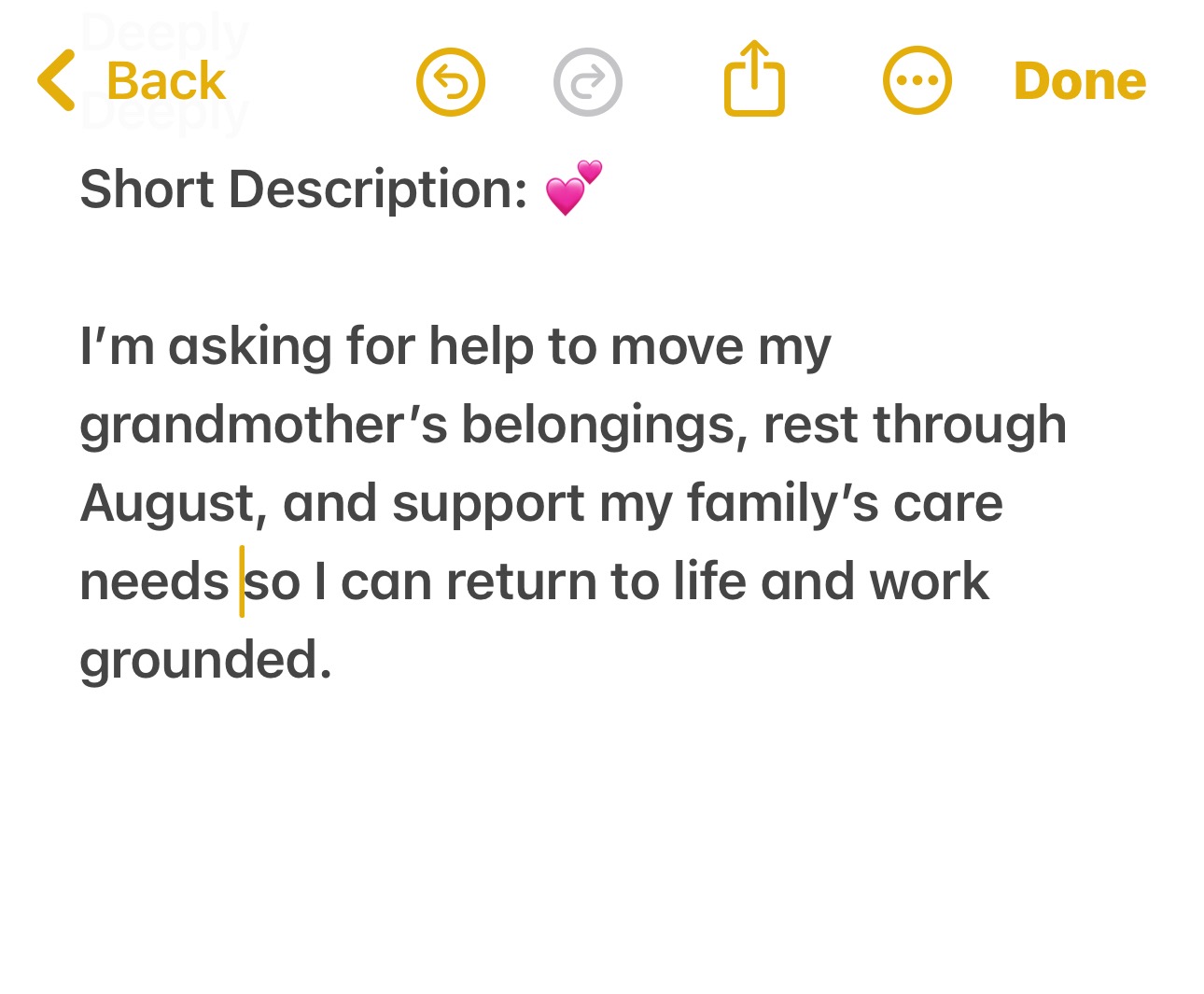1204x994 pixels.
Task: Click the word 'return' in the note
Action: 521,581
